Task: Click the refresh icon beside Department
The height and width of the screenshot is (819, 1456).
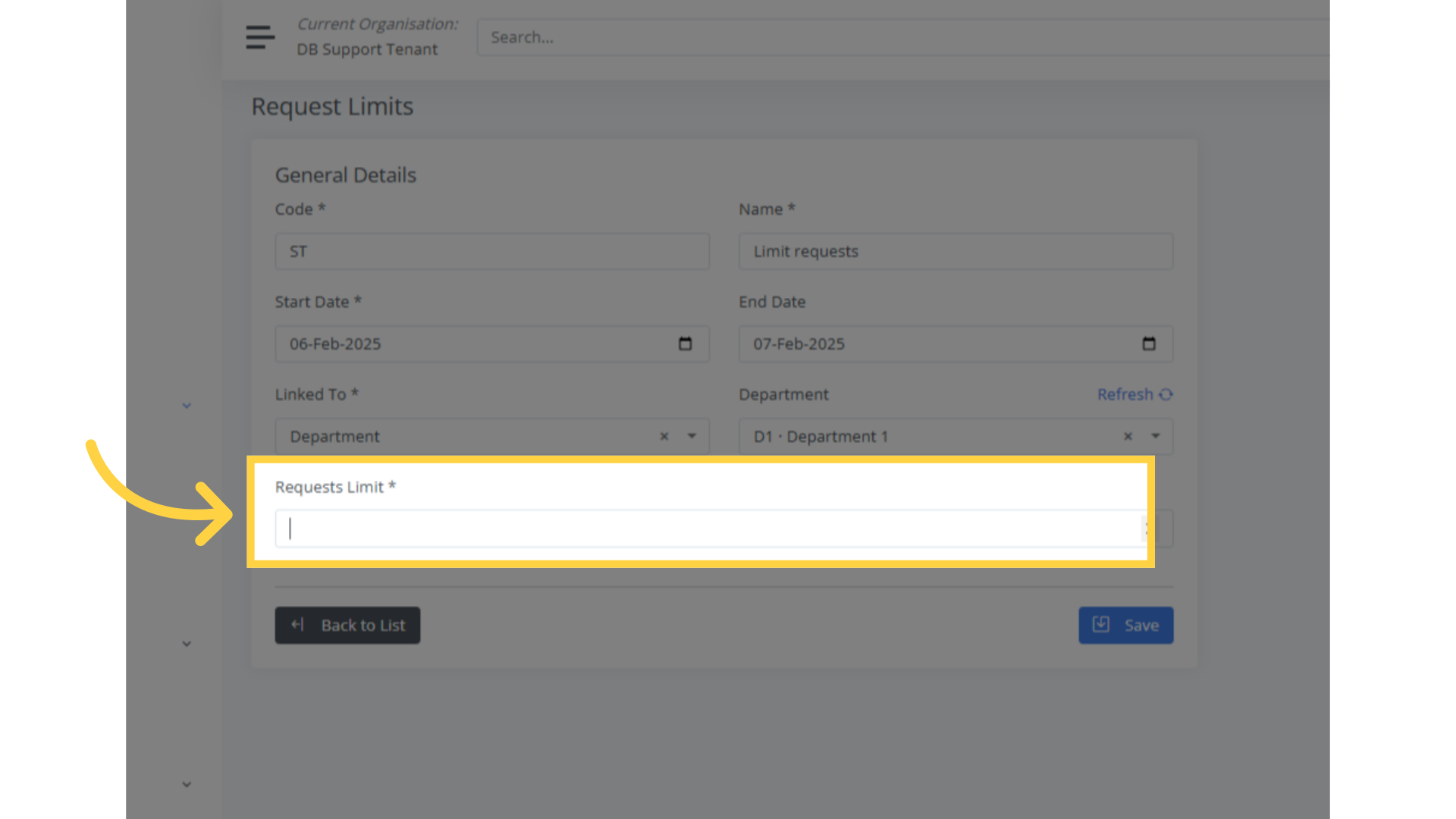Action: pyautogui.click(x=1165, y=394)
